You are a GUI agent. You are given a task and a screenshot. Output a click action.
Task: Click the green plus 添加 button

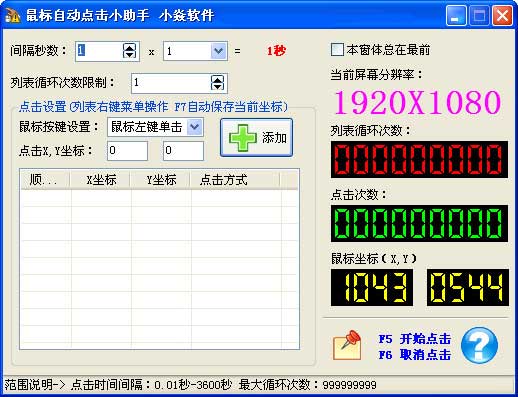pos(256,137)
